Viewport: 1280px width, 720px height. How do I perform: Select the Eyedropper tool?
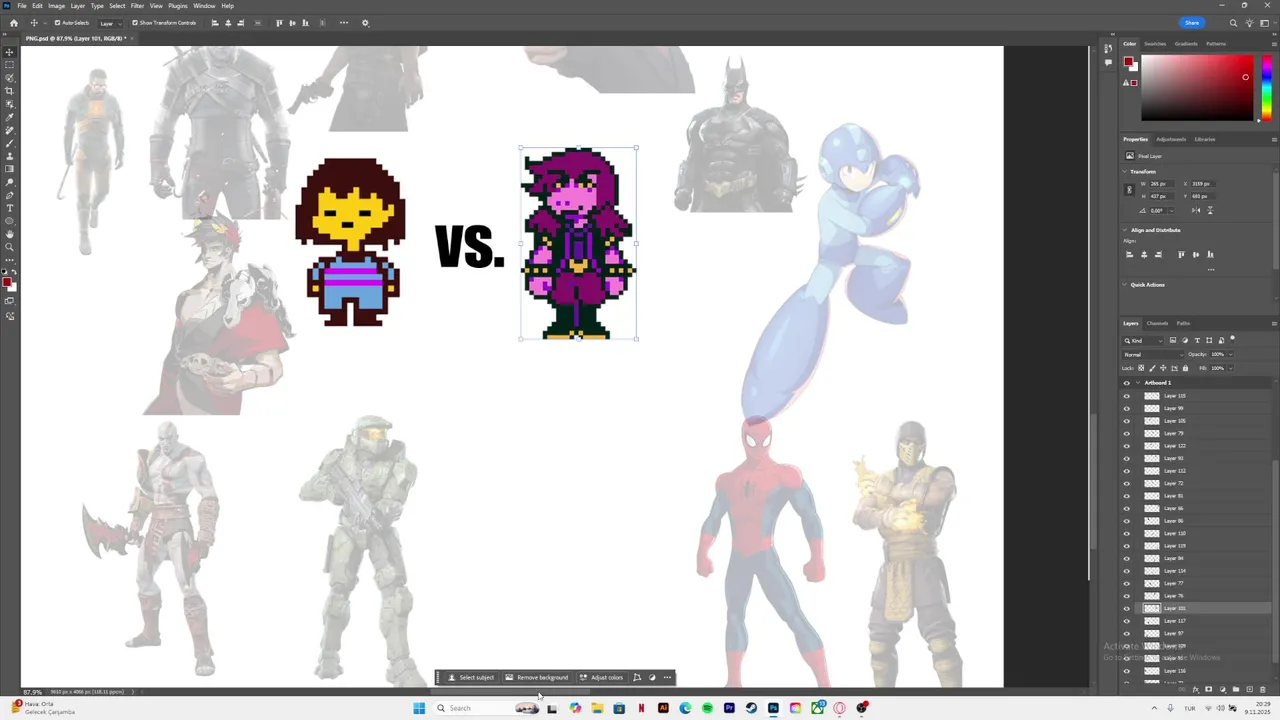coord(10,117)
